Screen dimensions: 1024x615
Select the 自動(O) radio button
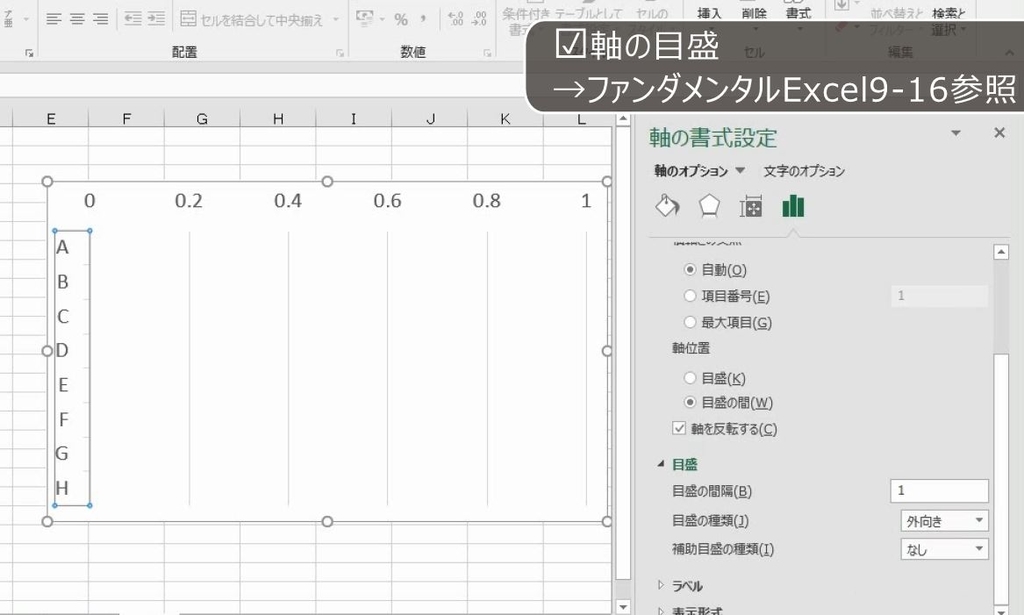coord(690,269)
